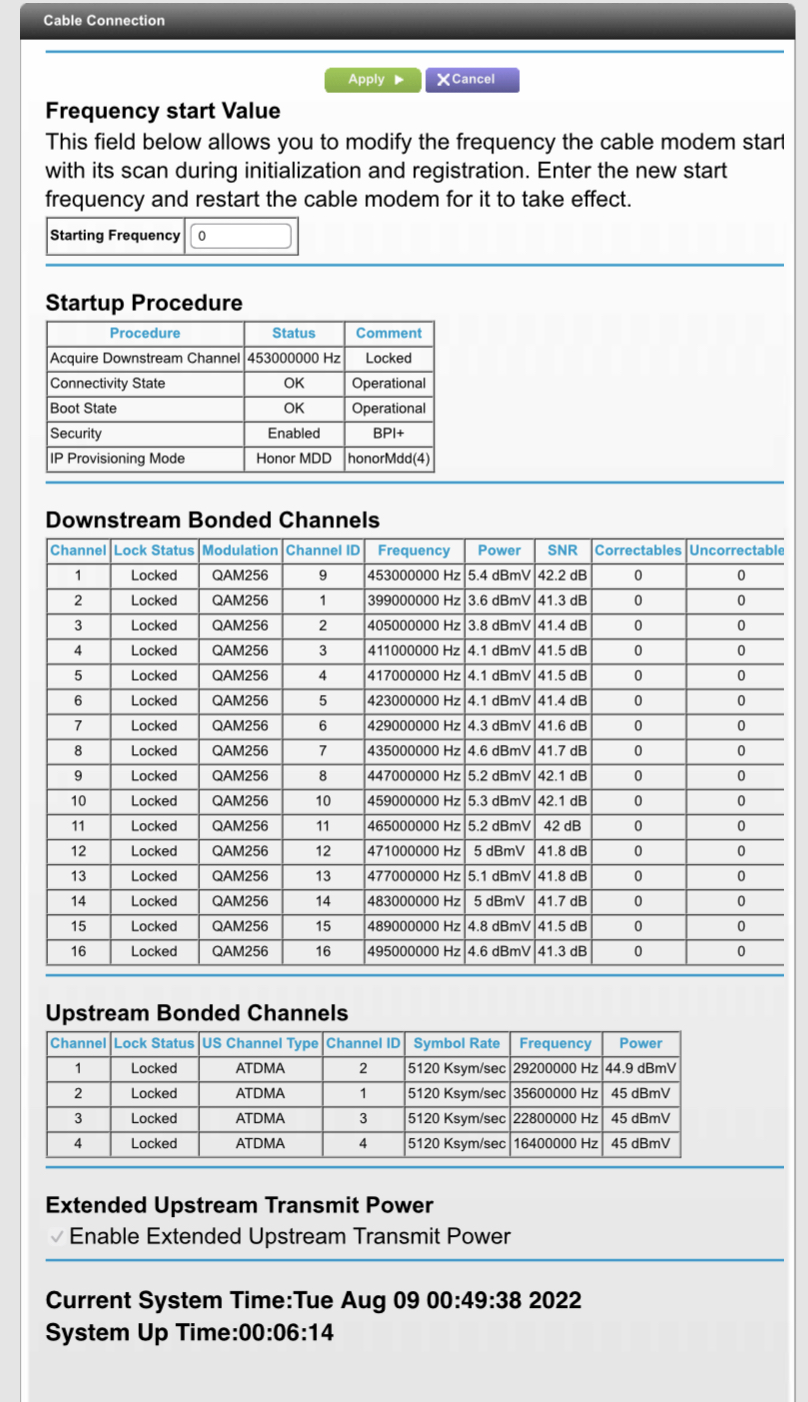Select the 16400000 Hz upstream frequency cell
This screenshot has width=808, height=1402.
(555, 1143)
